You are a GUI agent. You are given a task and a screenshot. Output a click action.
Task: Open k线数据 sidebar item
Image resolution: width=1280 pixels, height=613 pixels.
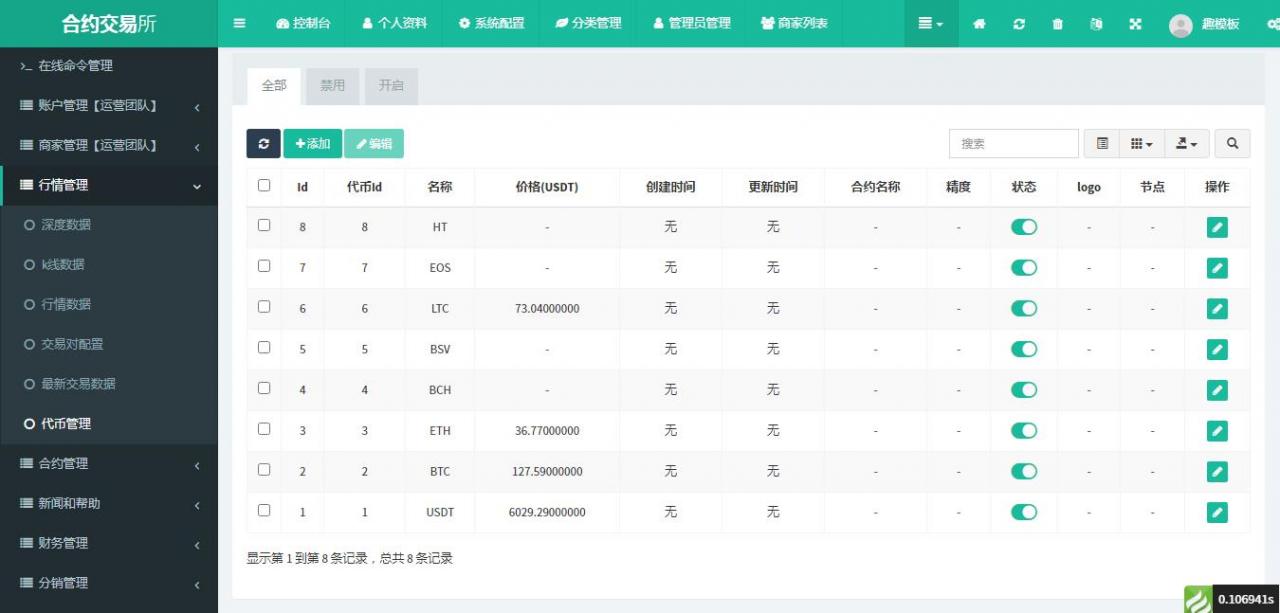109,265
